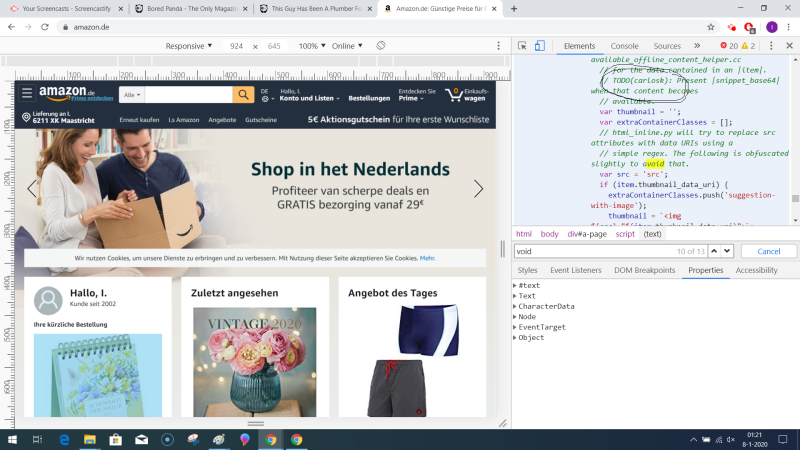Switch to the Sources tab
800x450 pixels.
pos(667,46)
